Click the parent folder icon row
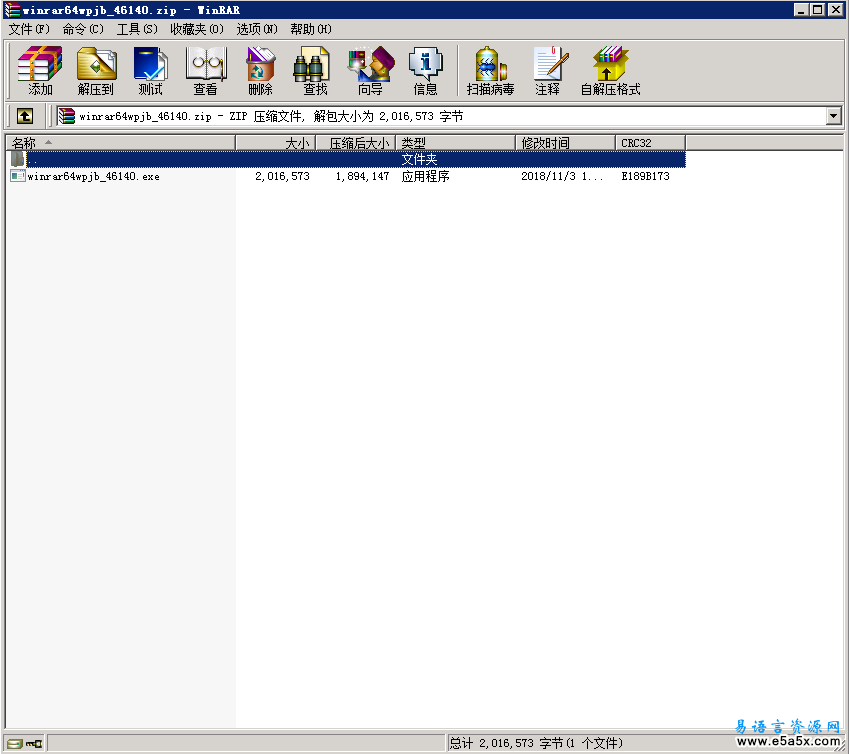 click(x=18, y=159)
